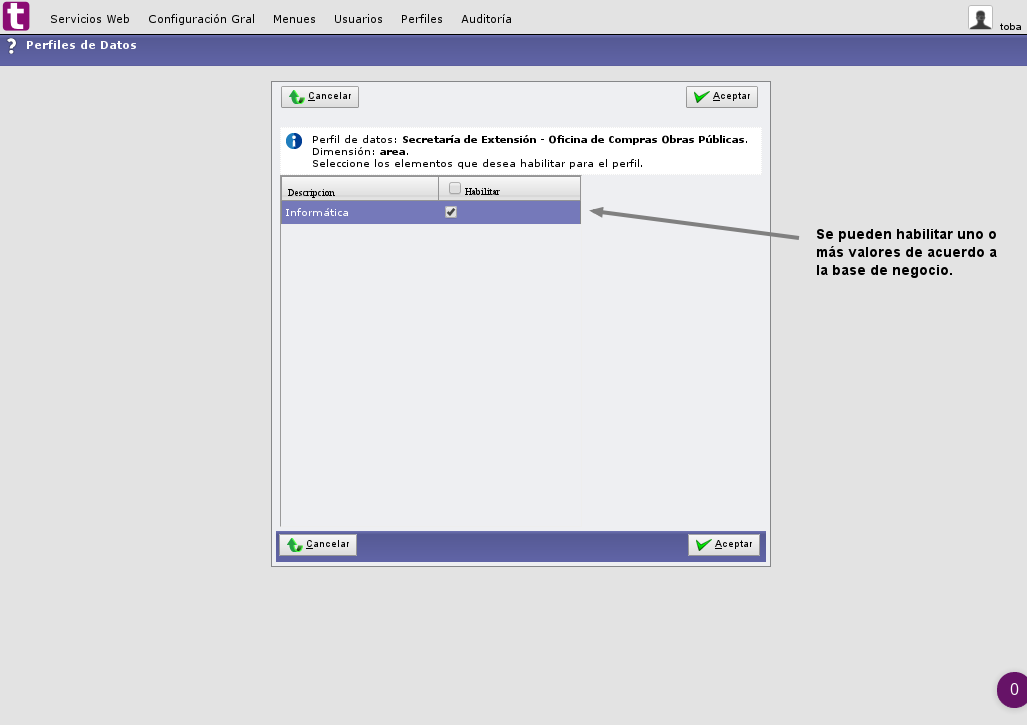Open the Servicios Web menu

[x=90, y=19]
